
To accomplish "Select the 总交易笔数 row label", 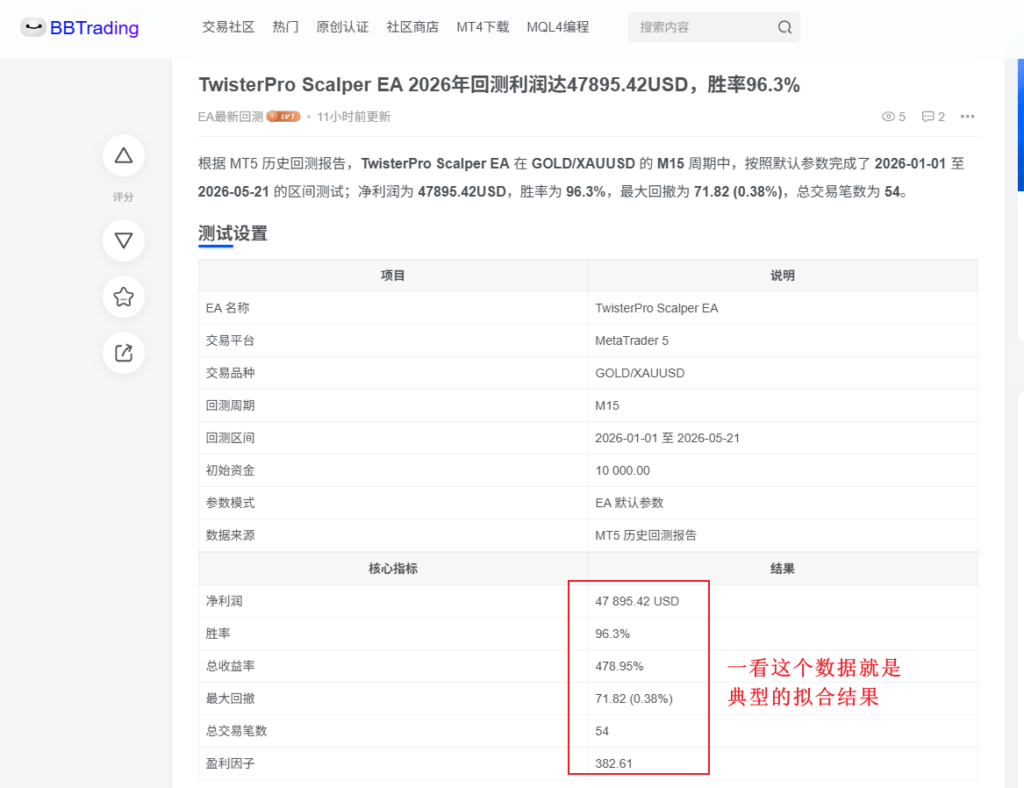I will (x=236, y=731).
